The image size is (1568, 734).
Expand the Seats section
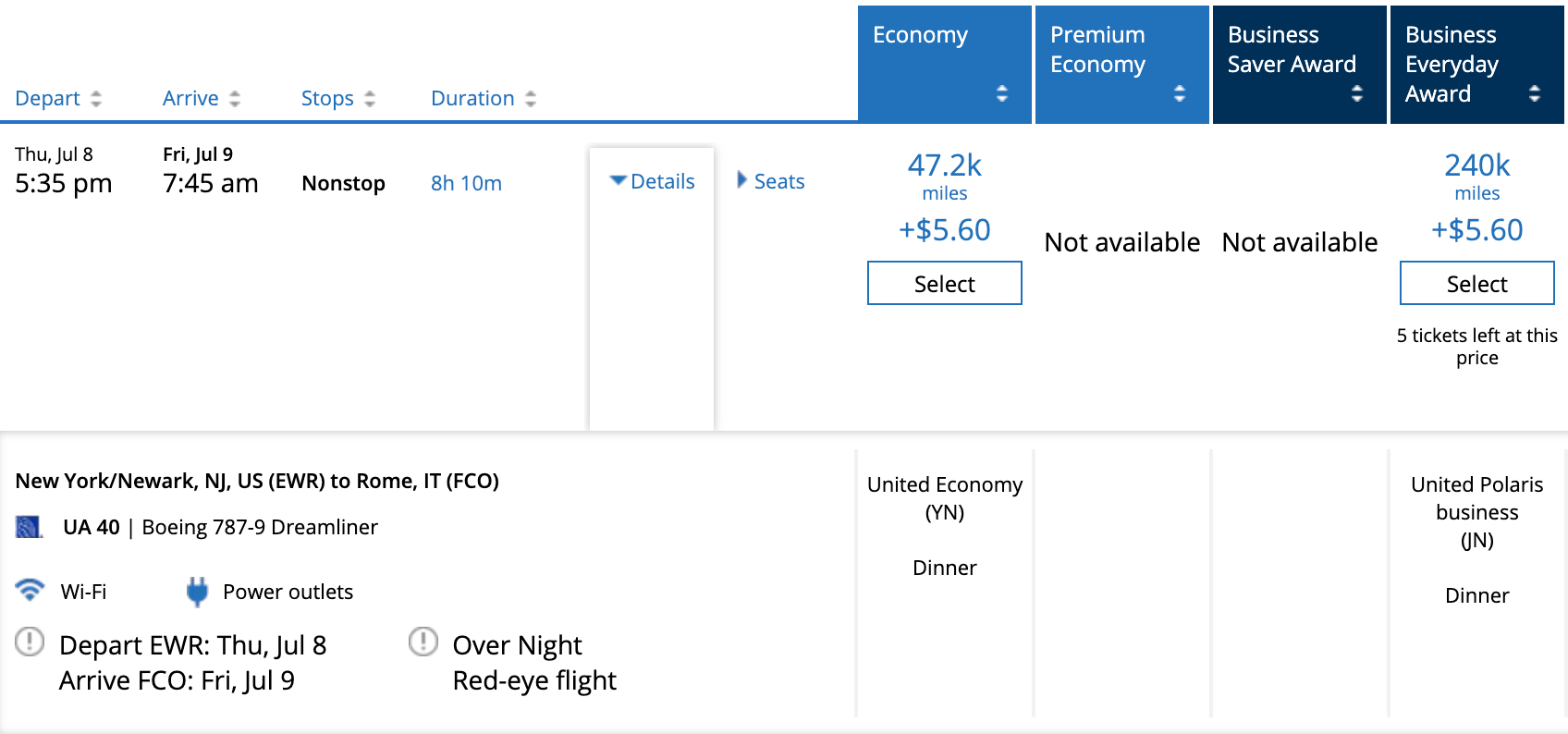click(771, 181)
